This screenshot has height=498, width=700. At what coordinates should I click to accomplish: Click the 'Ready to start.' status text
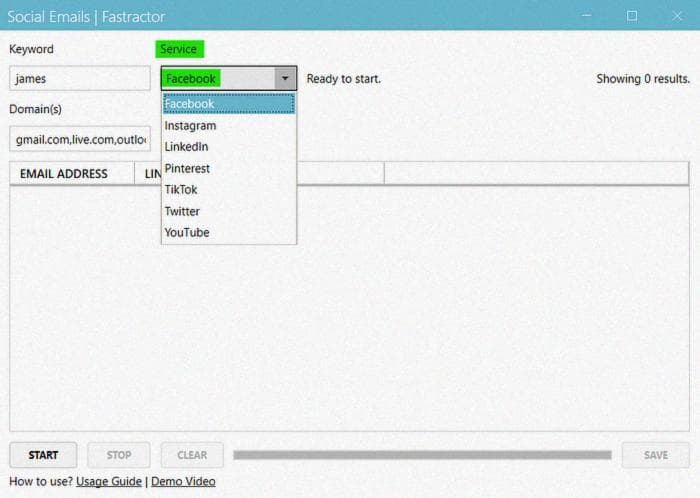point(344,79)
